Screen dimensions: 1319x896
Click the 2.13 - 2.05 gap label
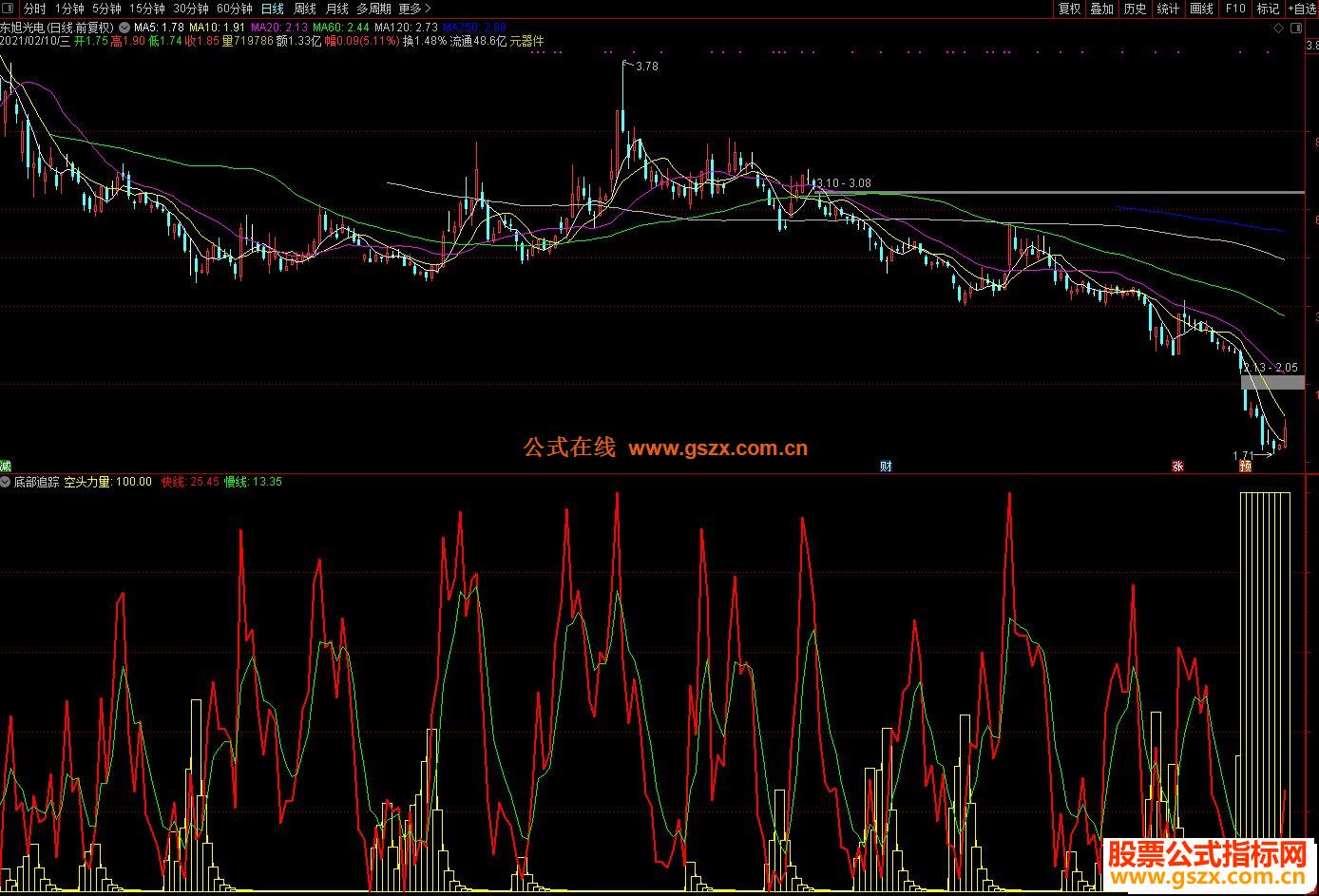coord(1271,368)
